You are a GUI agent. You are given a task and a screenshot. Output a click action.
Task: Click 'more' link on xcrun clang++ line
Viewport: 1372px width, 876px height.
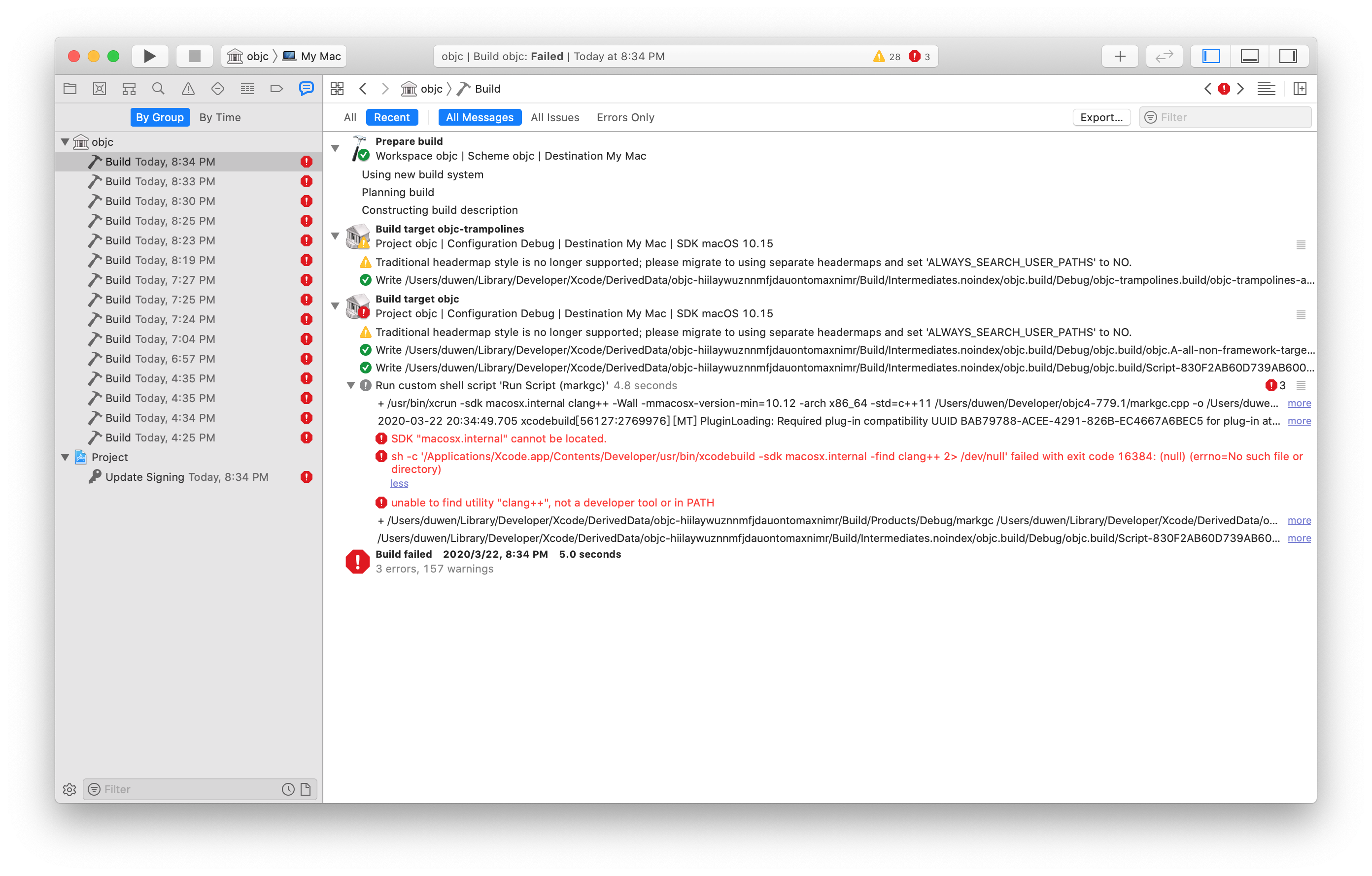[1299, 403]
